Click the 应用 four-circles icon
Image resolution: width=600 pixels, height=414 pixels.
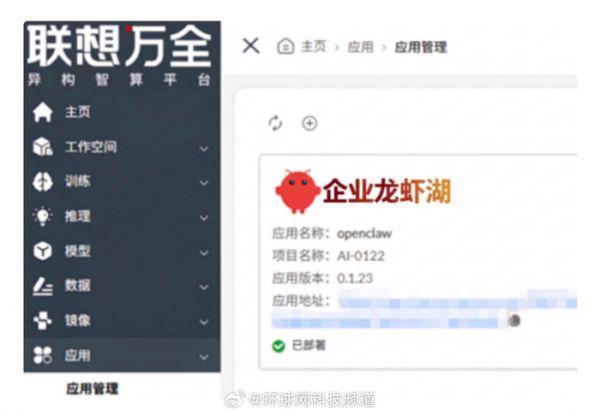tap(43, 355)
